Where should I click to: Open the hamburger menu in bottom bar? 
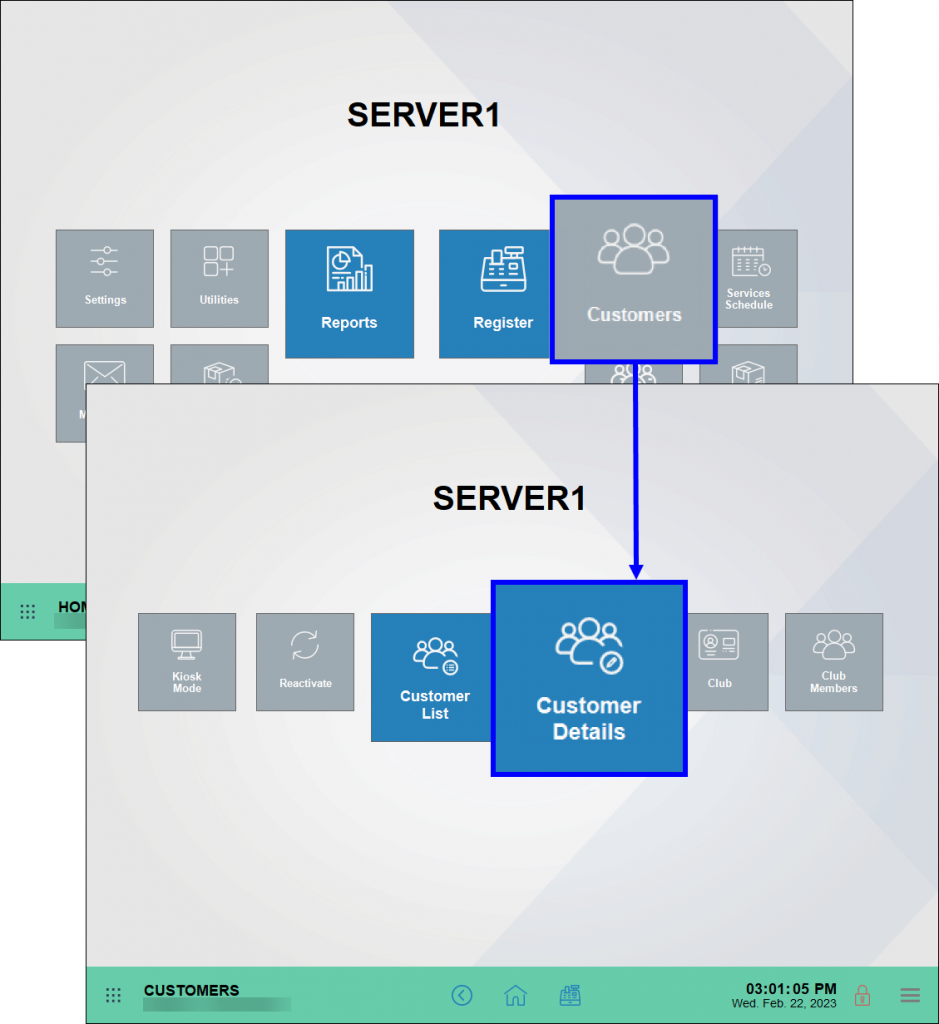pos(910,995)
